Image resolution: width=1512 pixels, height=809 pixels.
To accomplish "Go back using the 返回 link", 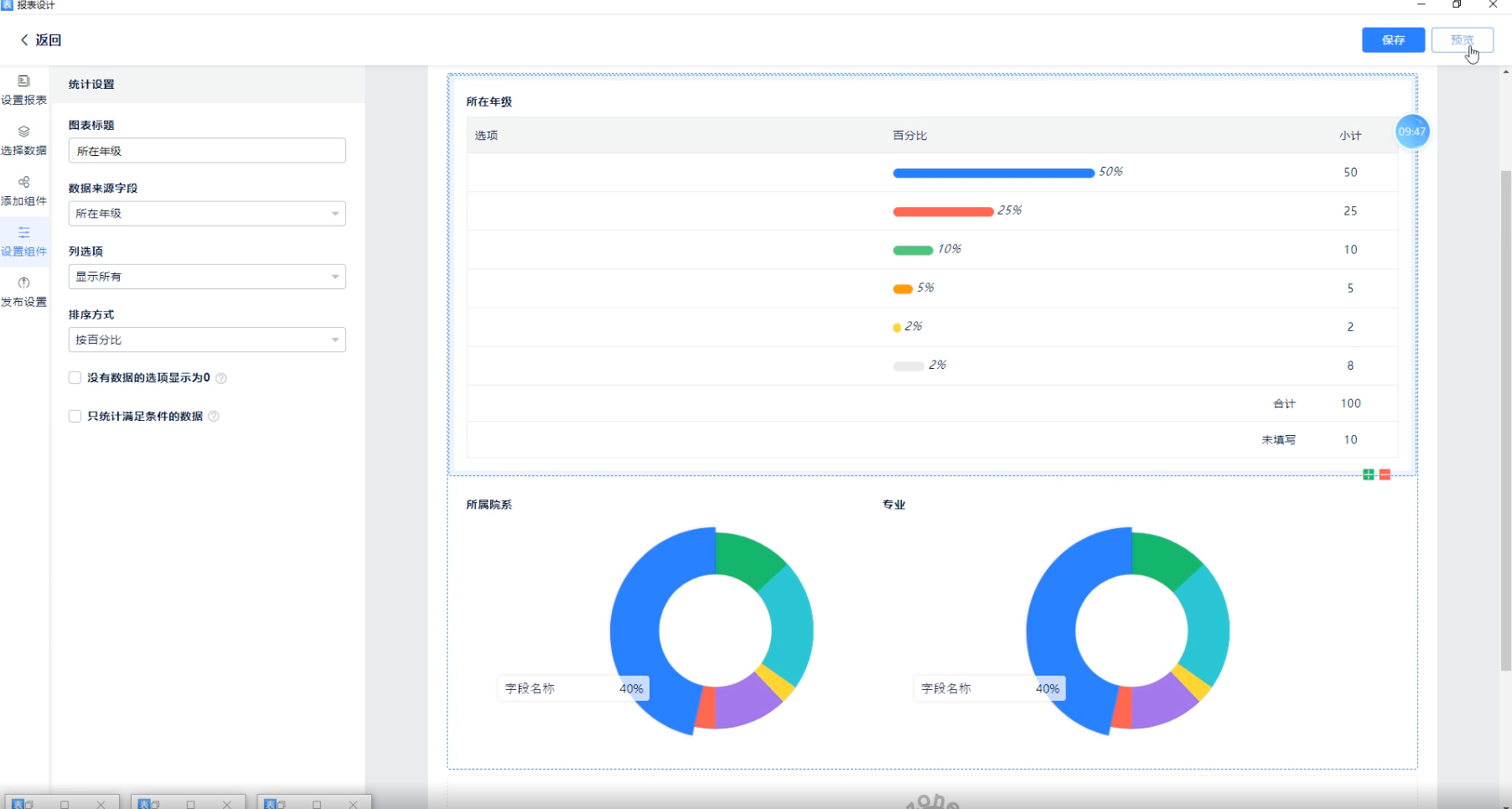I will 40,40.
